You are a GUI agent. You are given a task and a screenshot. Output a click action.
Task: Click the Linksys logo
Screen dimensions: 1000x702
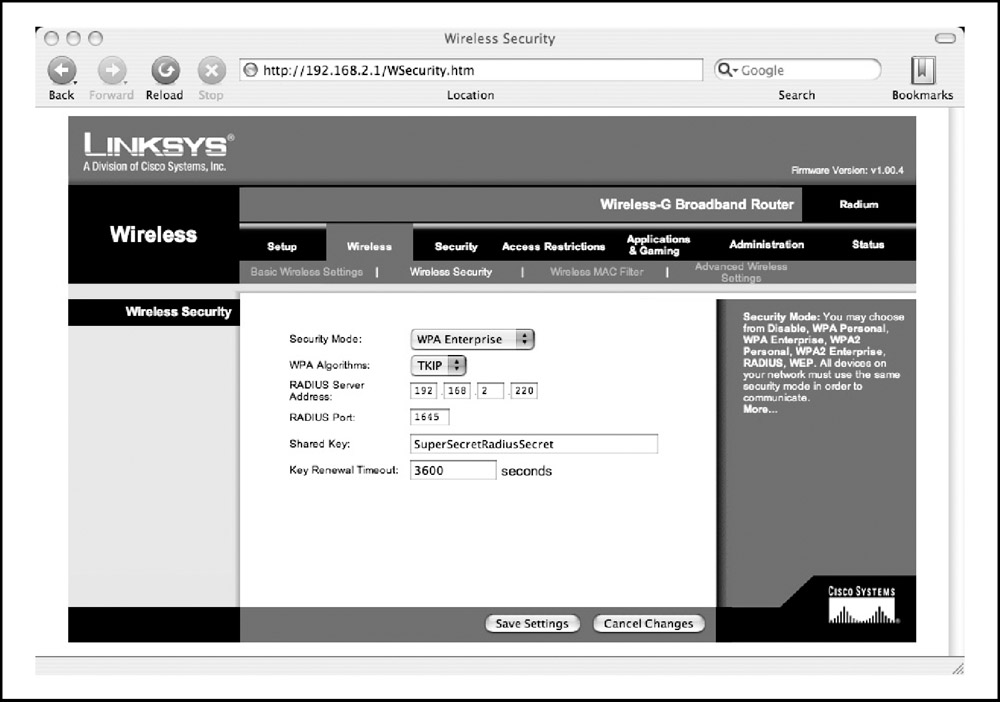(x=158, y=152)
